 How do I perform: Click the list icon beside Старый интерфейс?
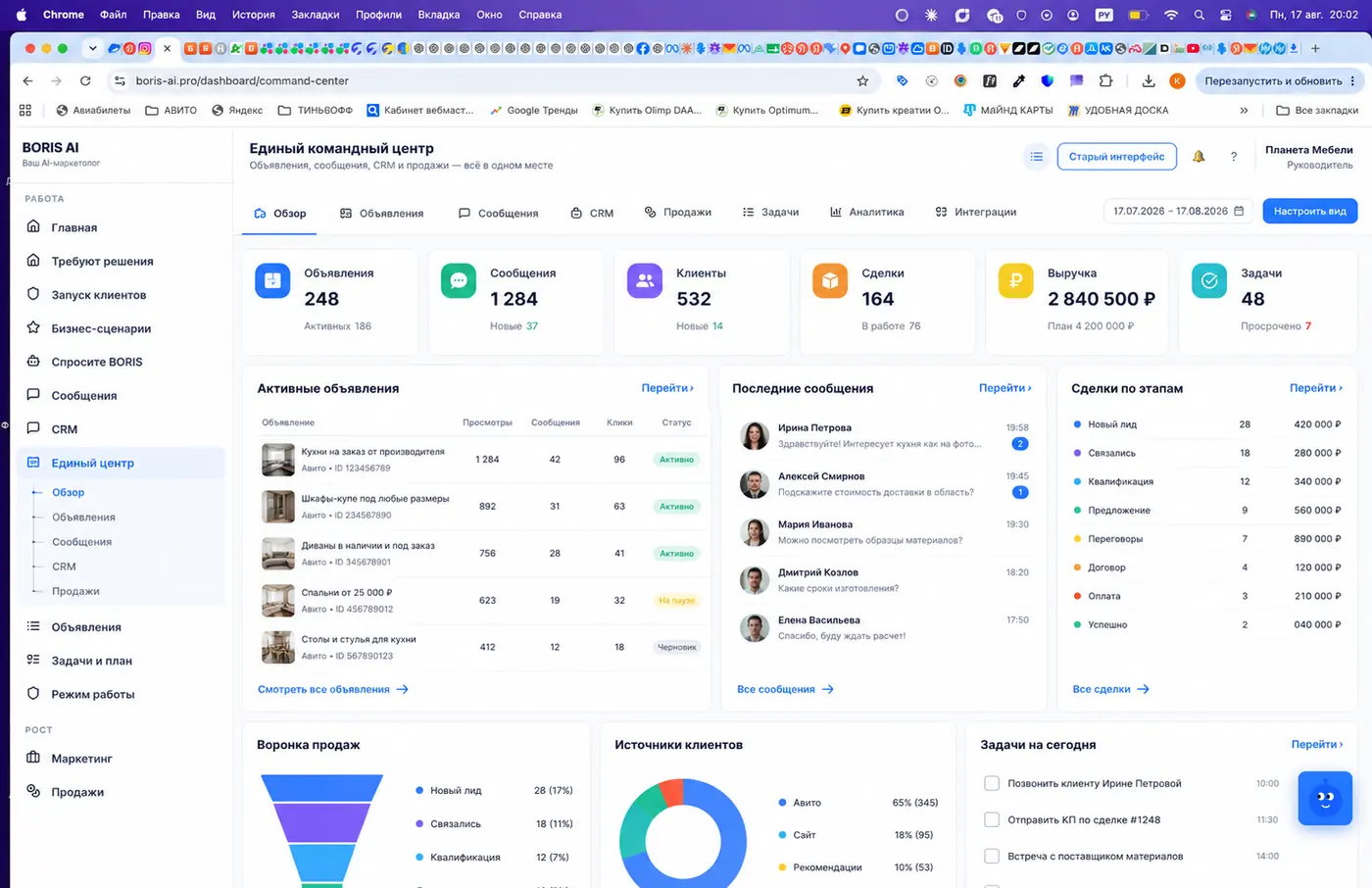click(1036, 157)
